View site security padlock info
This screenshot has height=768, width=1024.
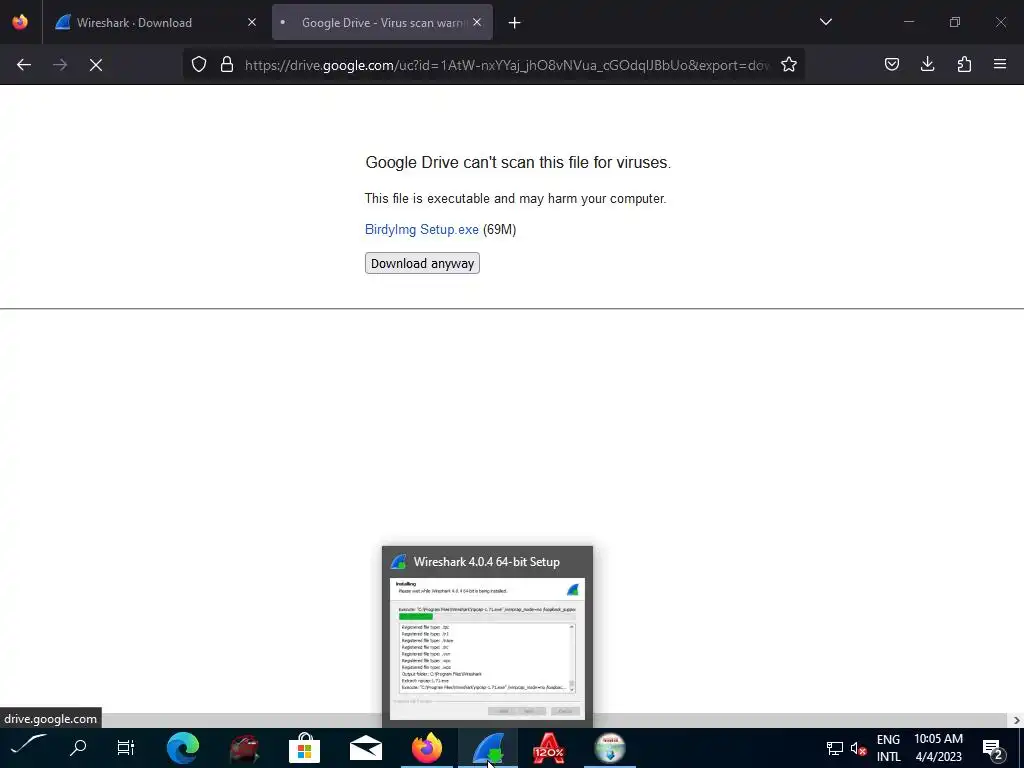point(227,64)
